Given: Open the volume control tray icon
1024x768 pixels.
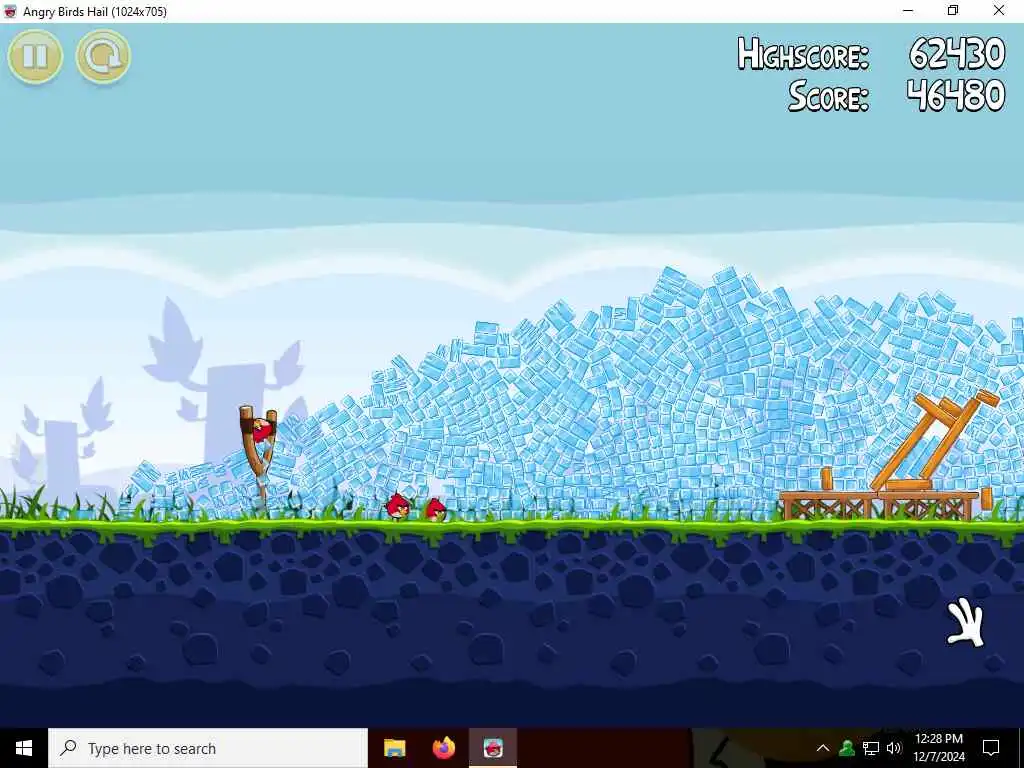Looking at the screenshot, I should 894,748.
